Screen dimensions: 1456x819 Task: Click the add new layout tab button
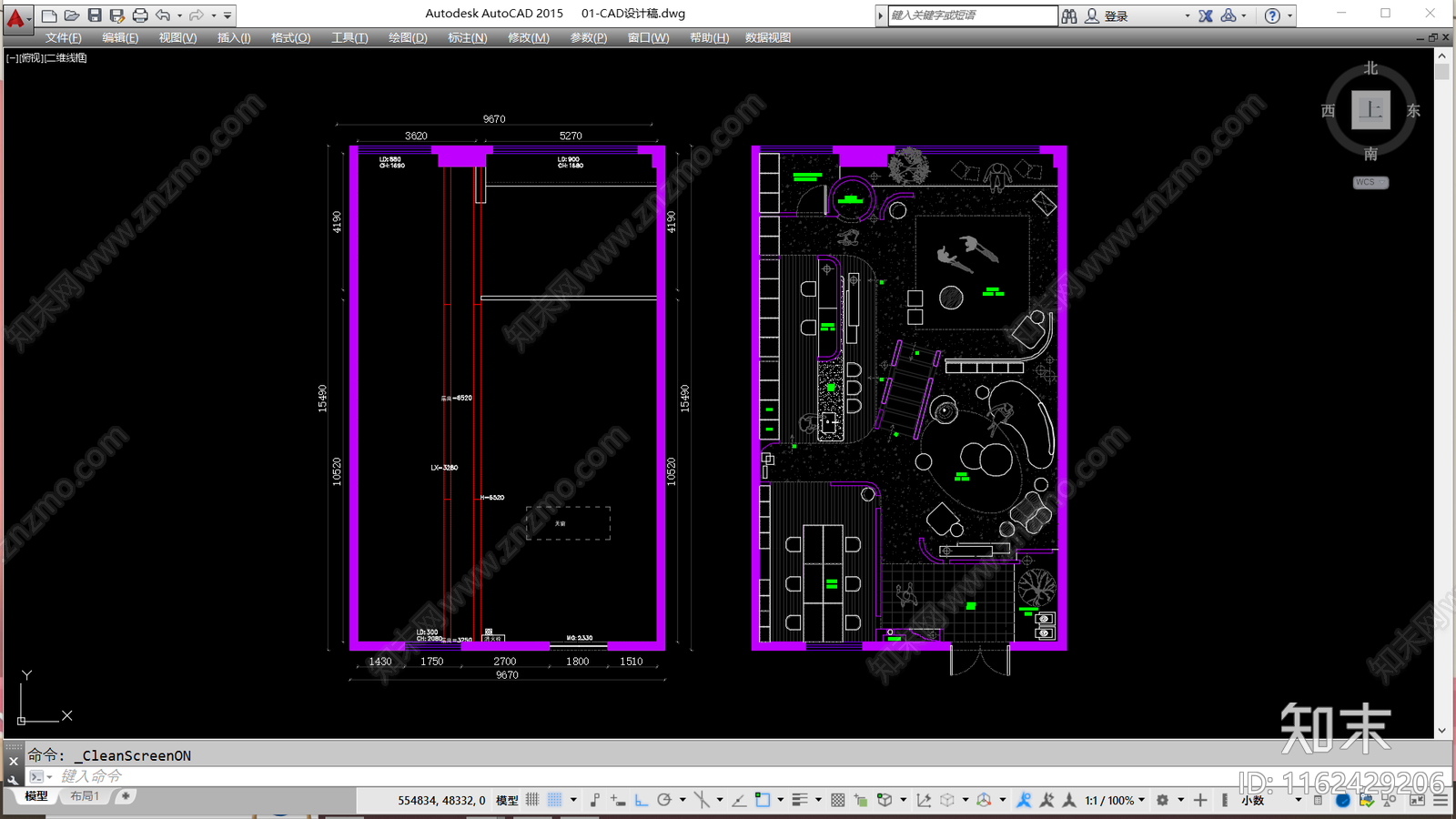tap(126, 796)
